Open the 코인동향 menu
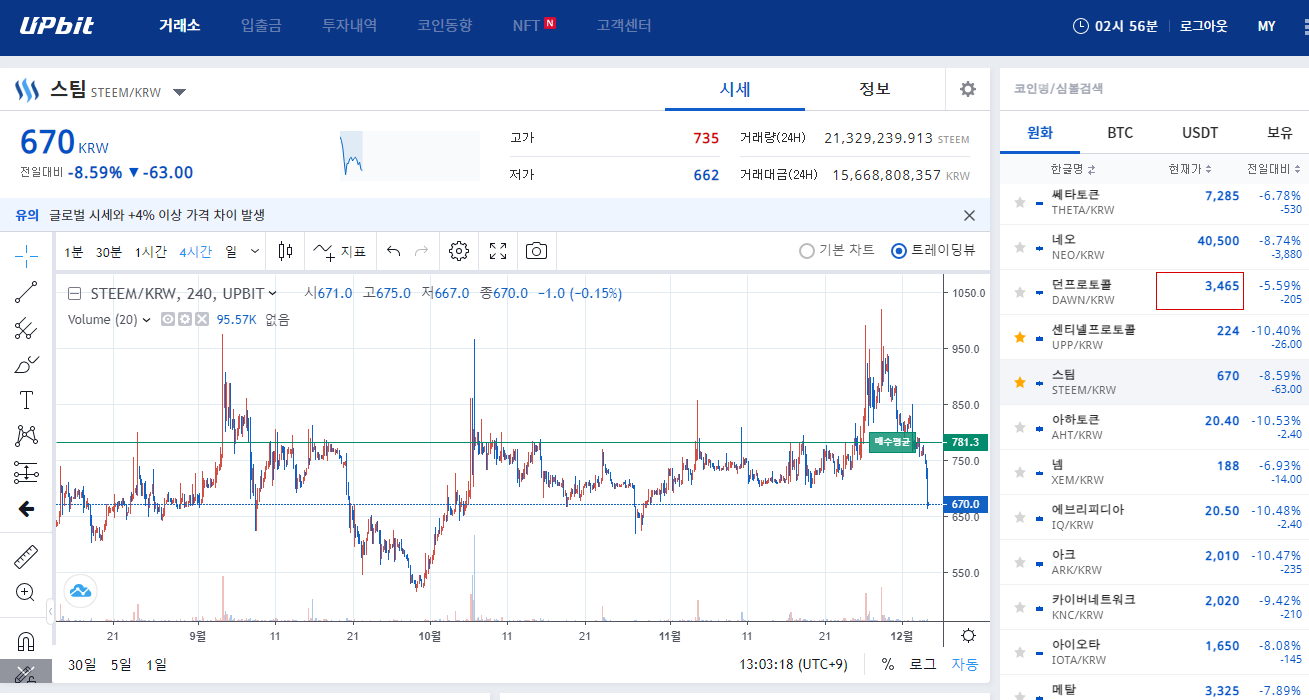 444,26
